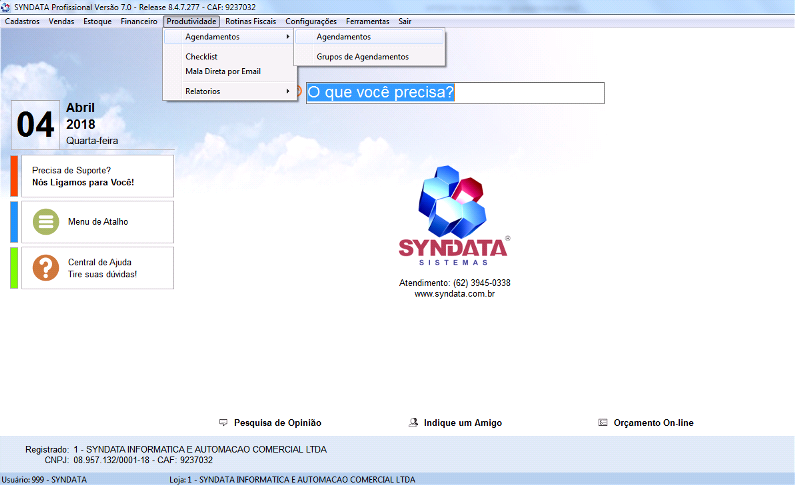Viewport: 795px width, 485px height.
Task: Open the Configurações menu
Action: pos(311,21)
